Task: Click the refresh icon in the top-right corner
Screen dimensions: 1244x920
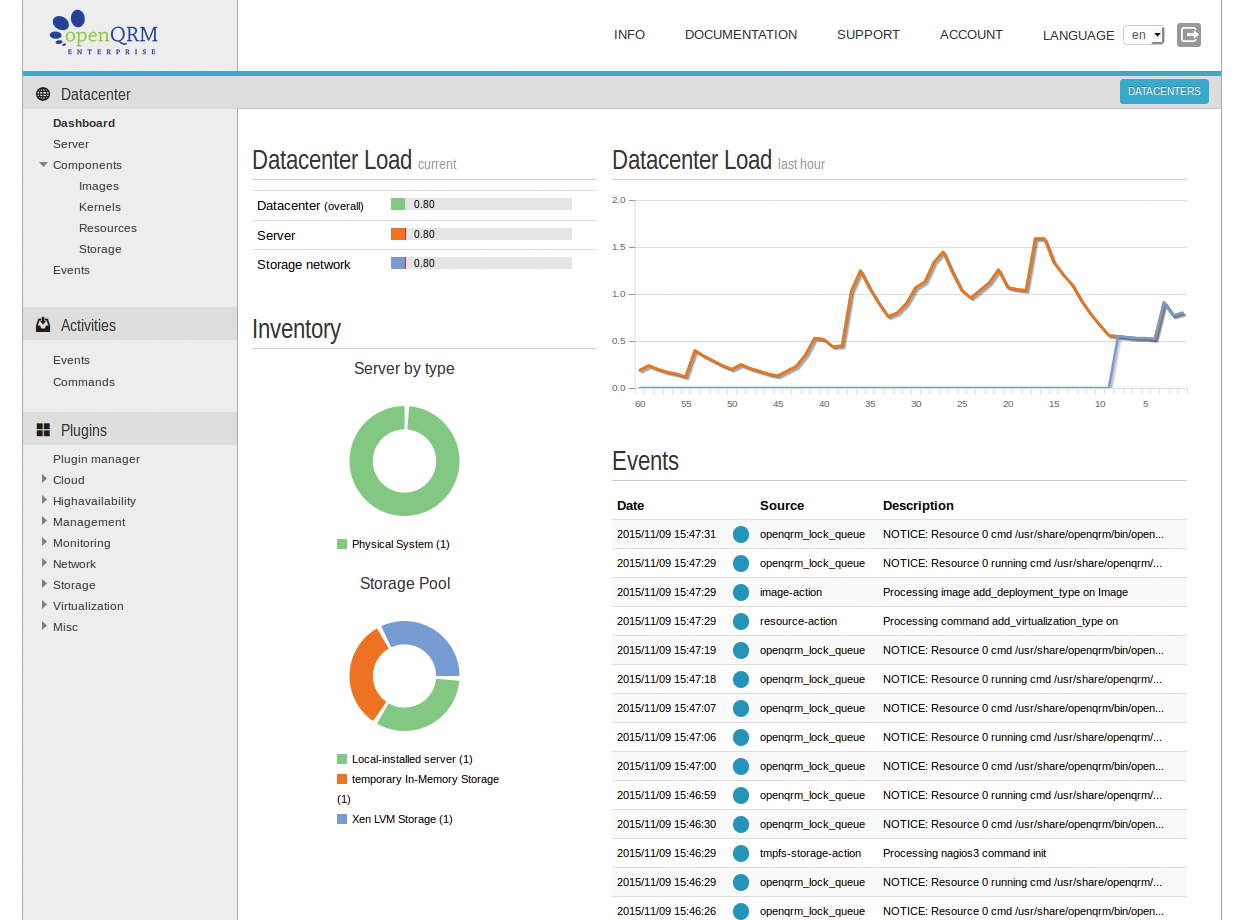Action: point(1188,34)
